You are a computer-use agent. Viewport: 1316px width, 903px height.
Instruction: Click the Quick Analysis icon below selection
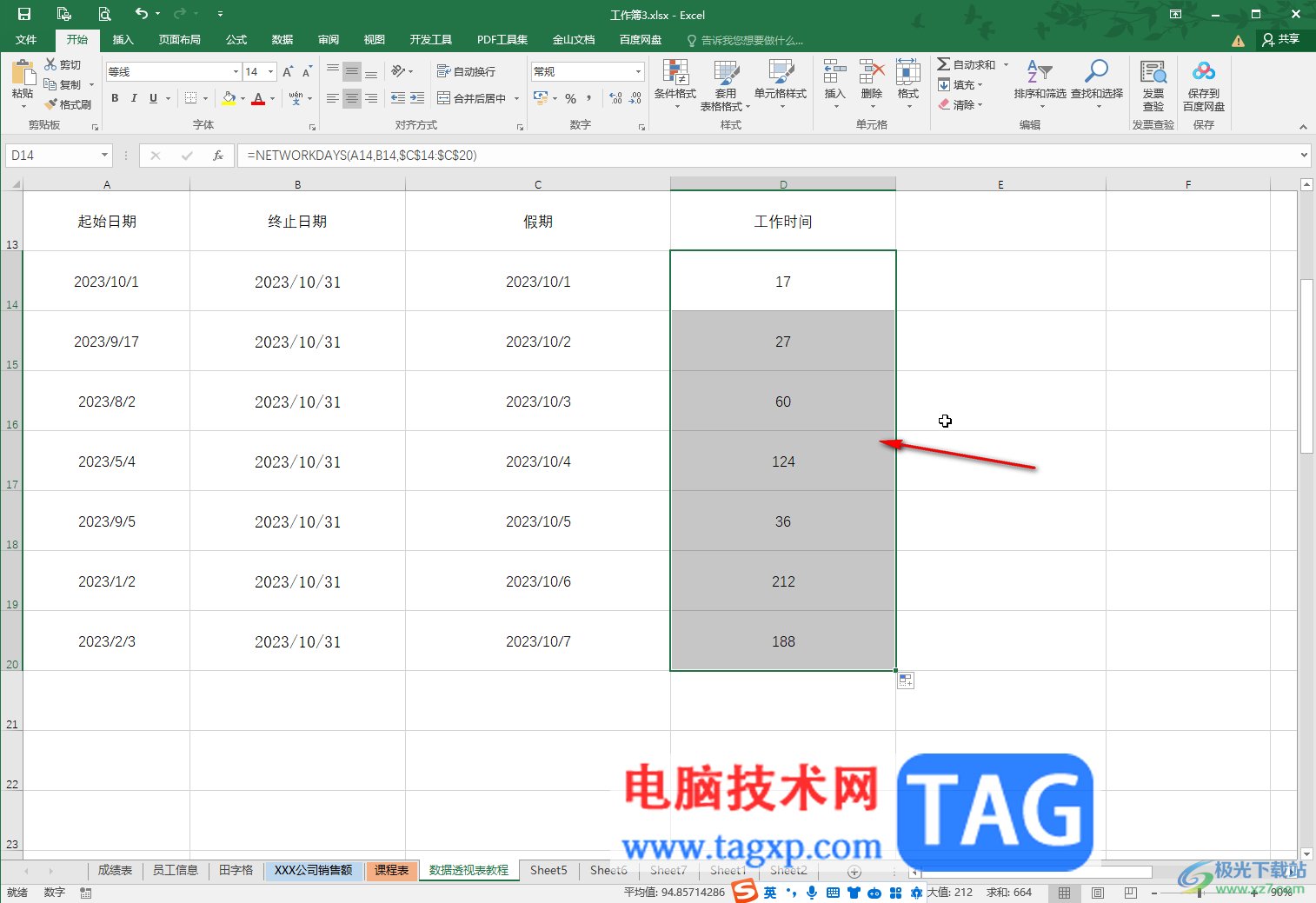(906, 681)
